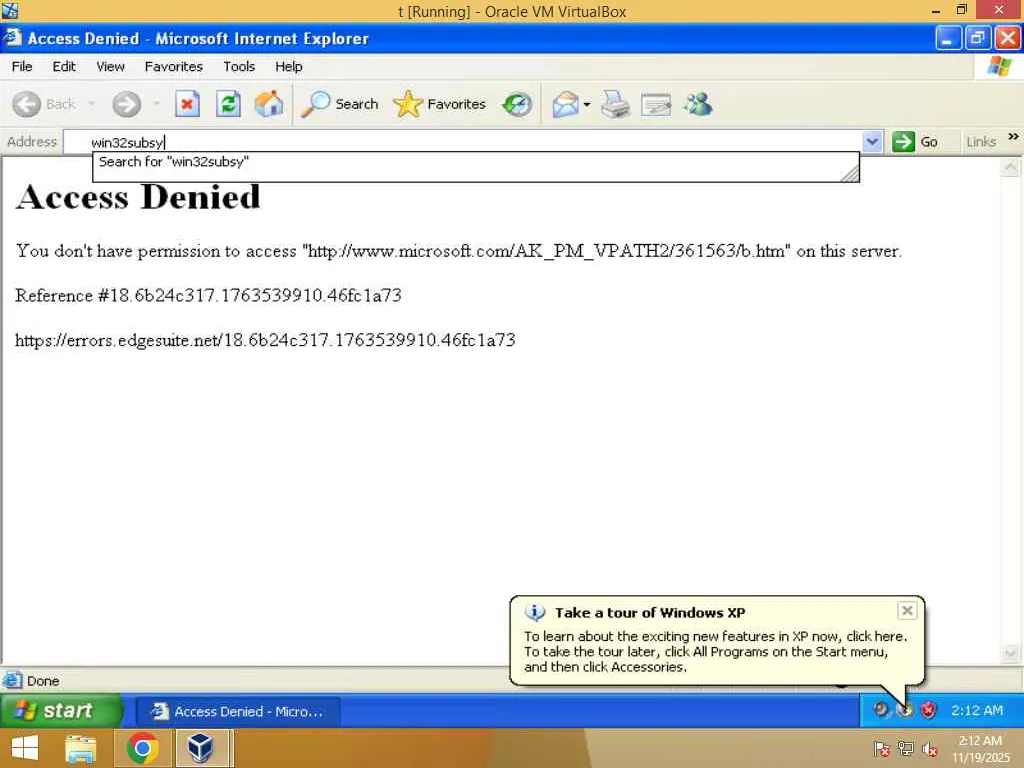Click the Links toolbar label
Image resolution: width=1024 pixels, height=768 pixels.
(x=981, y=142)
